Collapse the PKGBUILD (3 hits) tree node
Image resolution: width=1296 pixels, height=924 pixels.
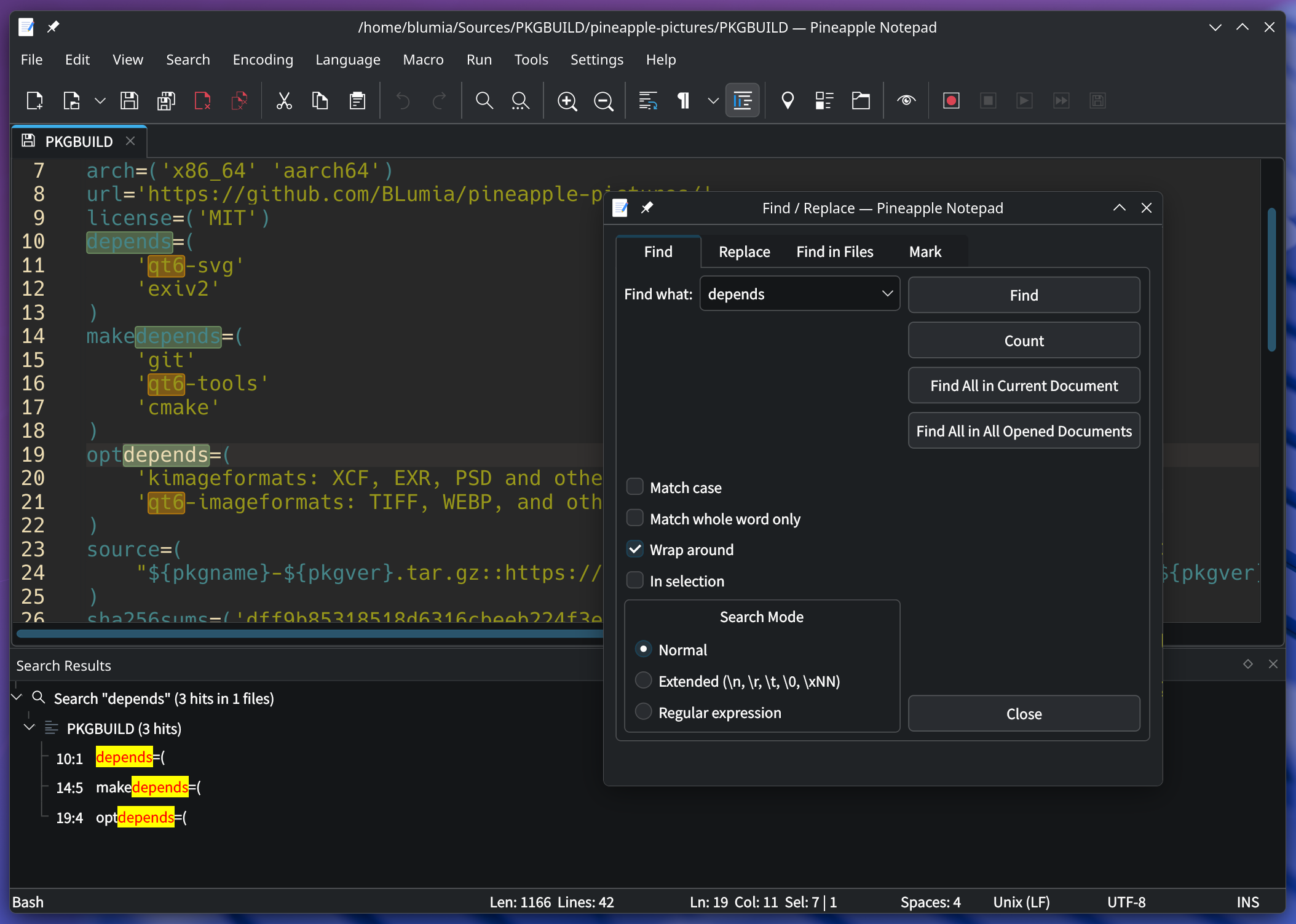(x=29, y=728)
